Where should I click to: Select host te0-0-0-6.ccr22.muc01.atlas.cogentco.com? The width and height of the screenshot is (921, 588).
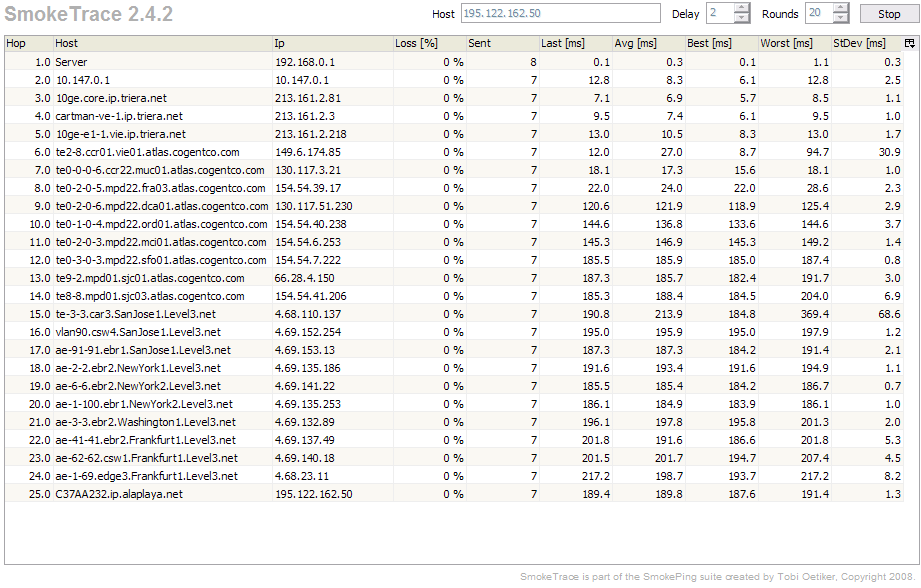(x=160, y=170)
